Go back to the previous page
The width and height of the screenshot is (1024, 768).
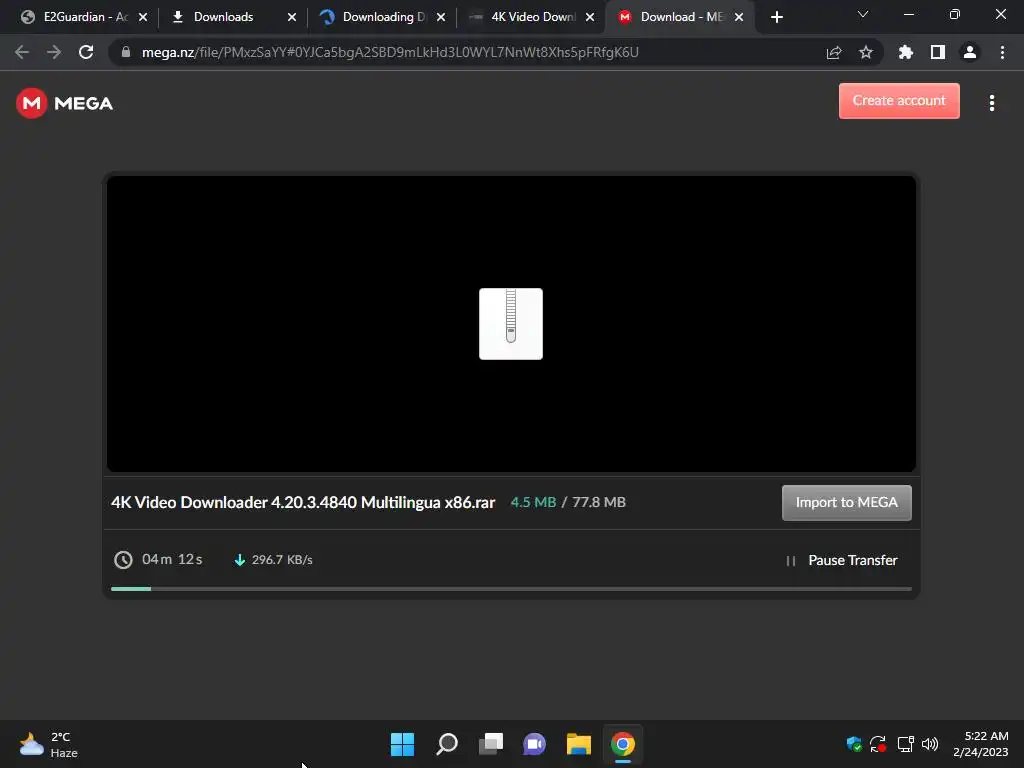(22, 52)
